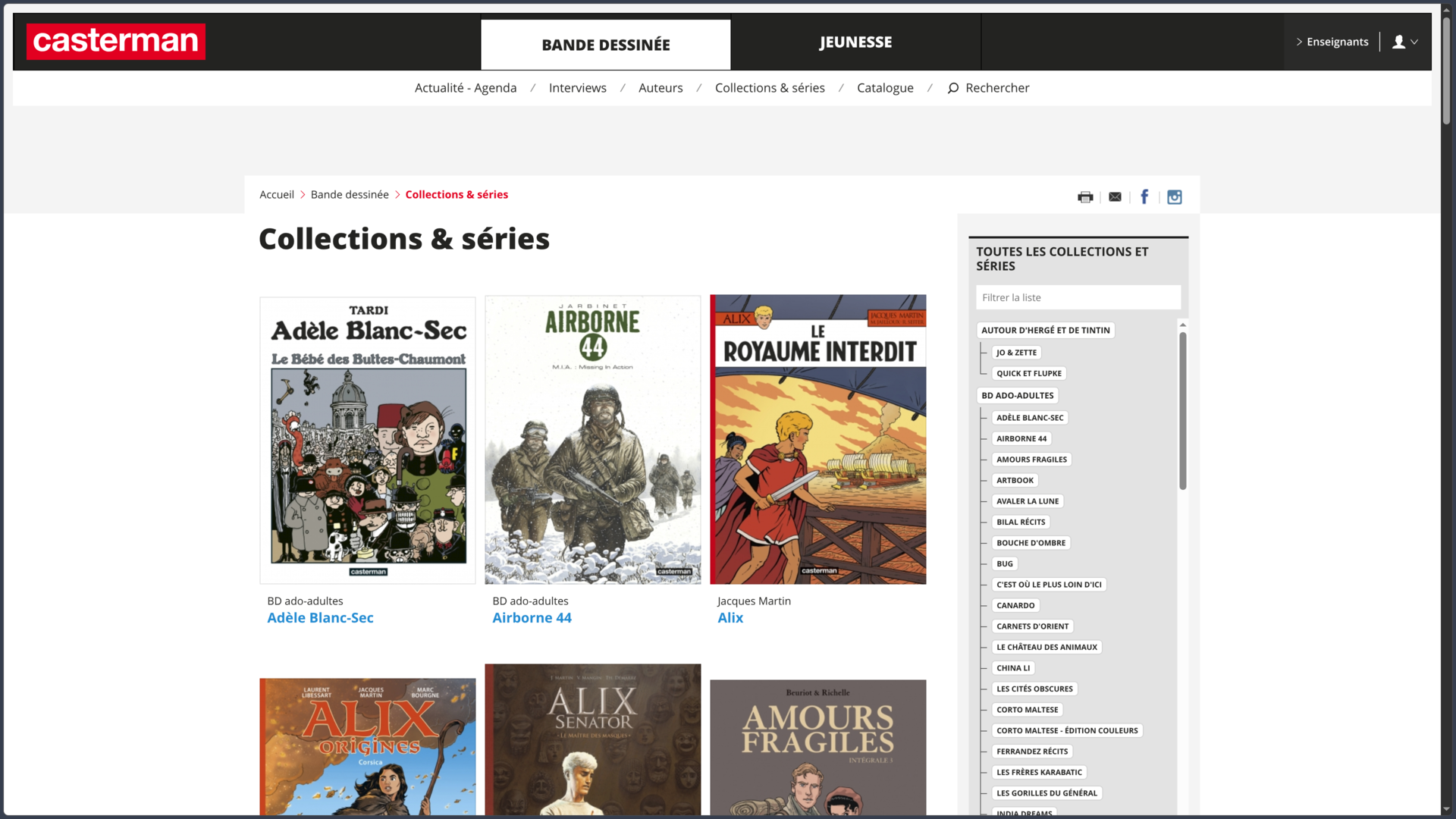The image size is (1456, 819).
Task: Select Canardo in the sidebar list
Action: click(1015, 606)
